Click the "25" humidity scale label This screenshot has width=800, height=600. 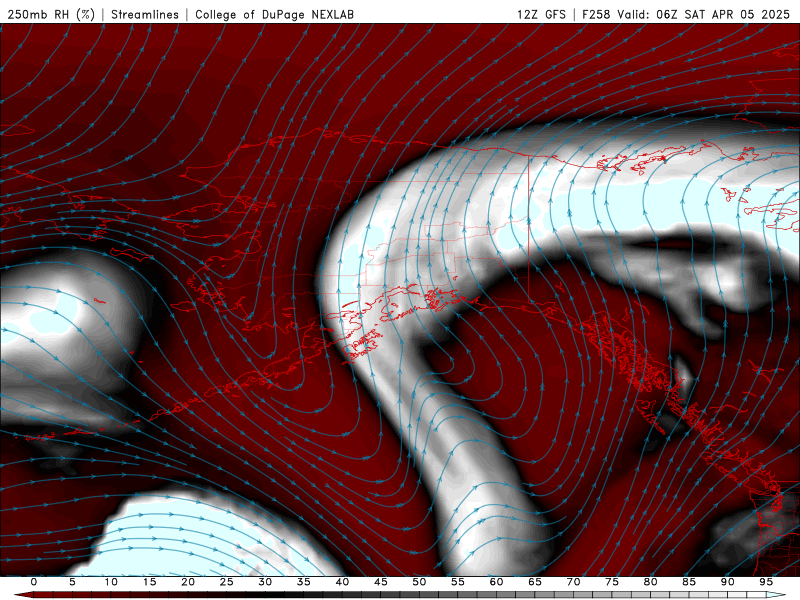pos(227,582)
